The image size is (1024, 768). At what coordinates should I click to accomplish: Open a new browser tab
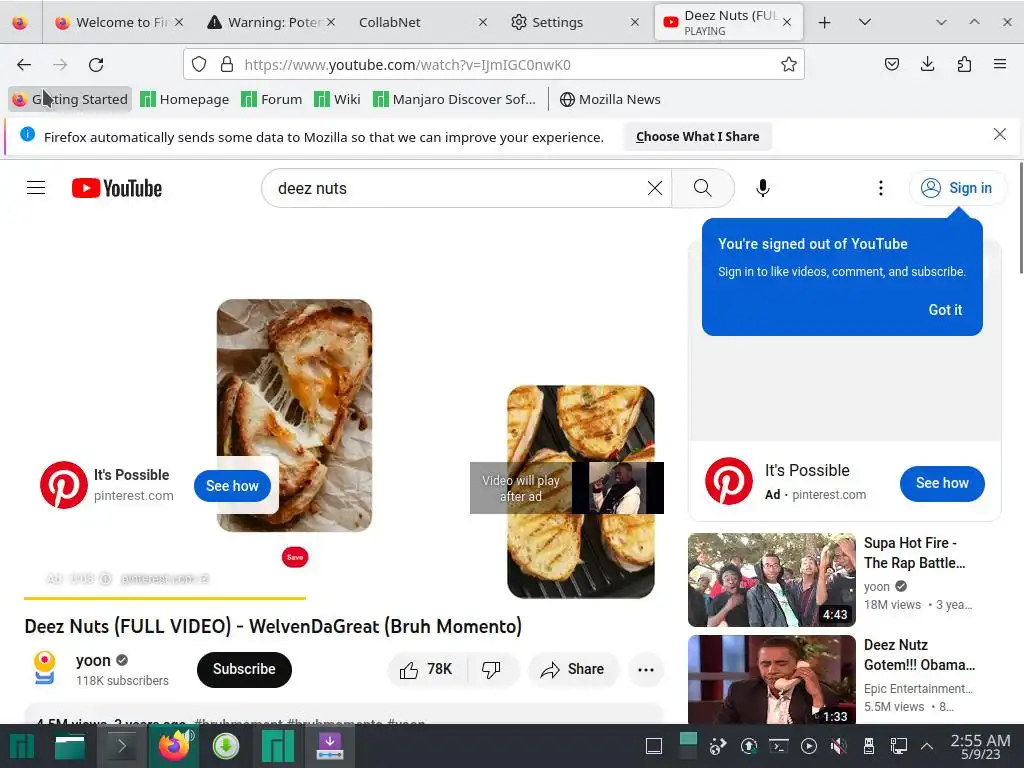824,22
